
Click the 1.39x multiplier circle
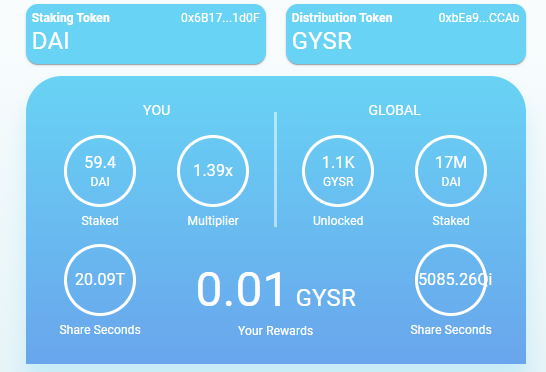[213, 171]
